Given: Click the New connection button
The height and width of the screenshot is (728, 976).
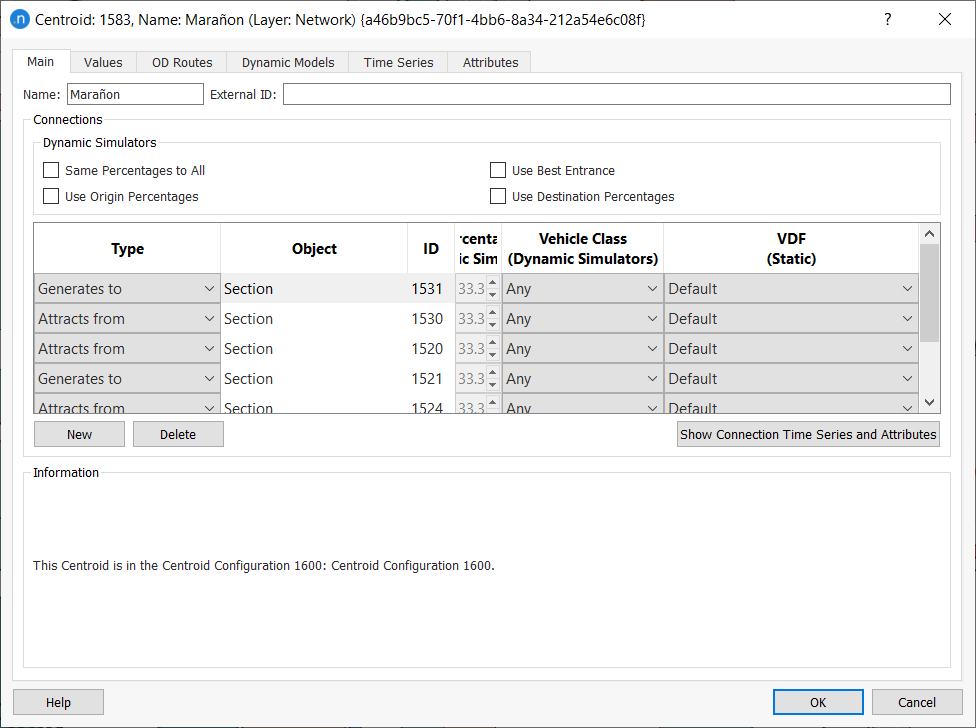Looking at the screenshot, I should tap(79, 434).
